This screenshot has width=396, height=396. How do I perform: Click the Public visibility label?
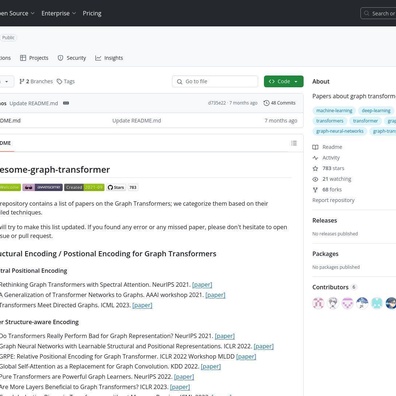tap(8, 38)
